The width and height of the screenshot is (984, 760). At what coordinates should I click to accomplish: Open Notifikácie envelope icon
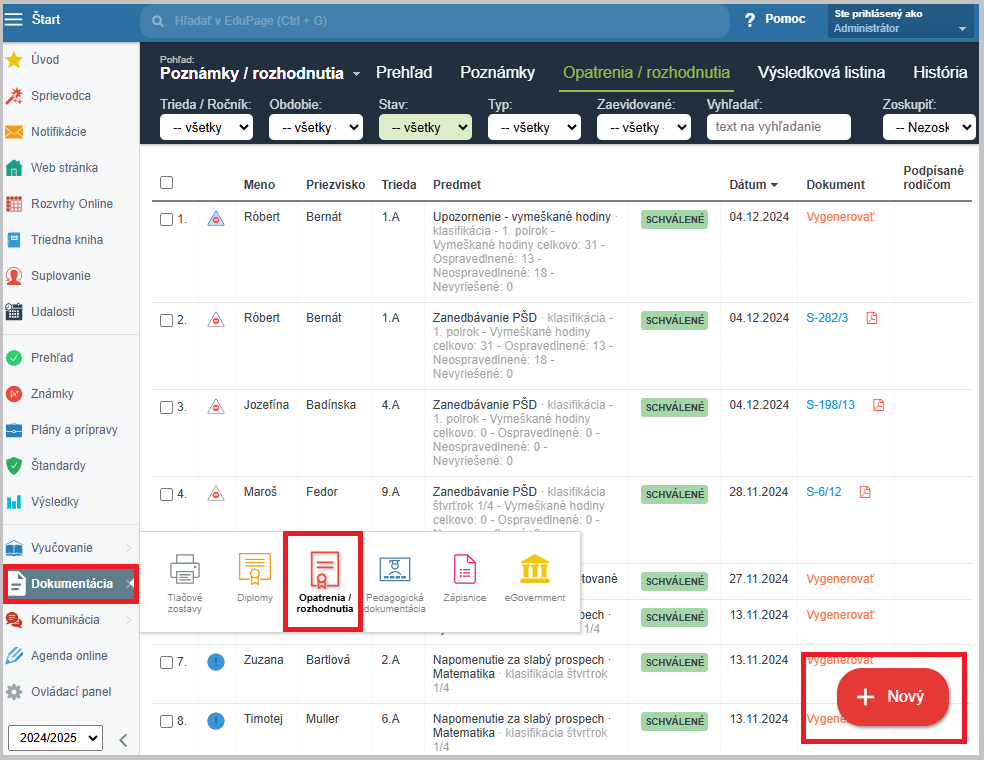coord(14,132)
